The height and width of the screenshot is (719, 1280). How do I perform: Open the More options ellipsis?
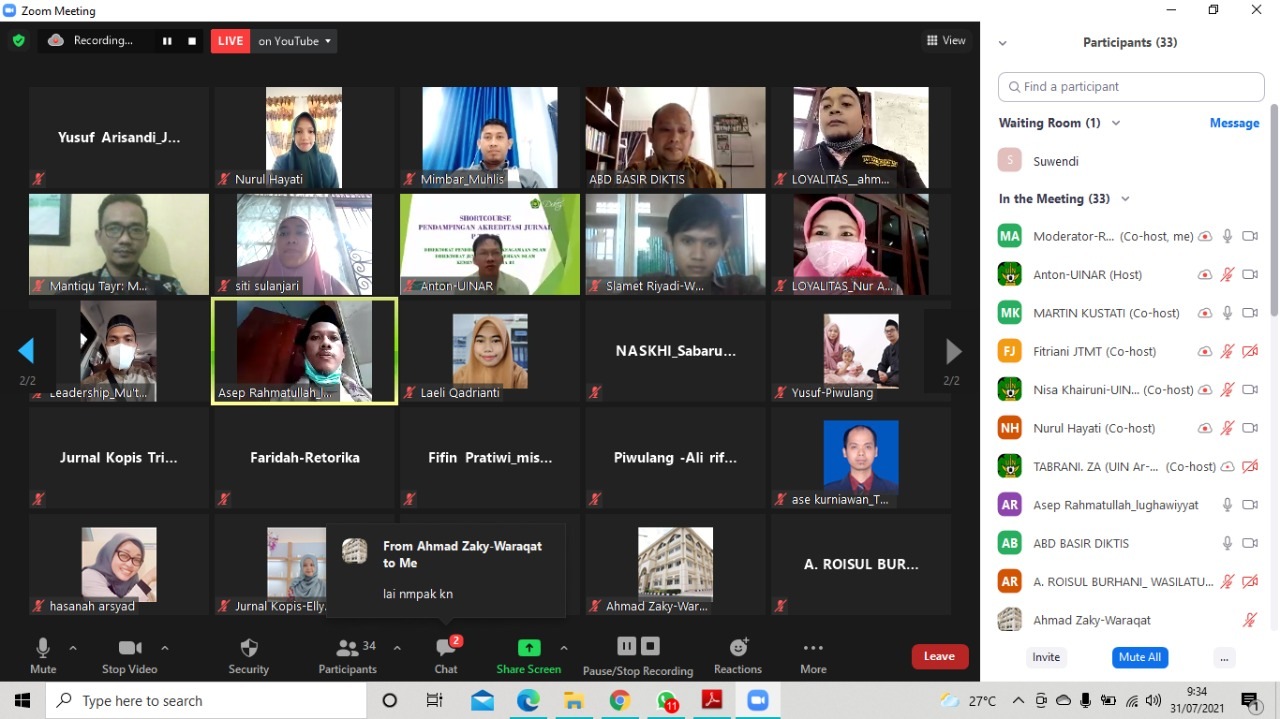point(813,648)
